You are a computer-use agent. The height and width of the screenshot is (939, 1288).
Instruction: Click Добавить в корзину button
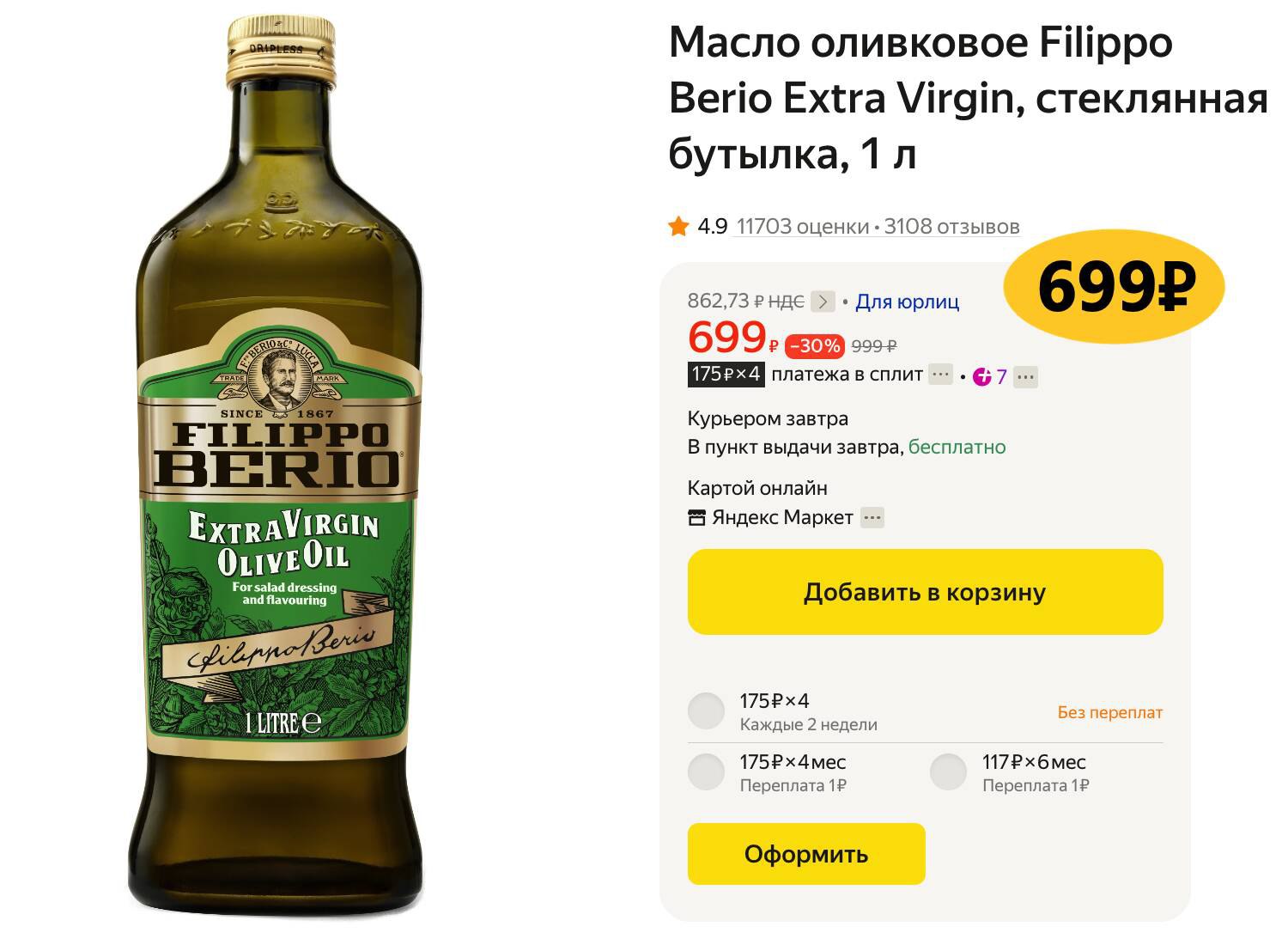coord(923,591)
